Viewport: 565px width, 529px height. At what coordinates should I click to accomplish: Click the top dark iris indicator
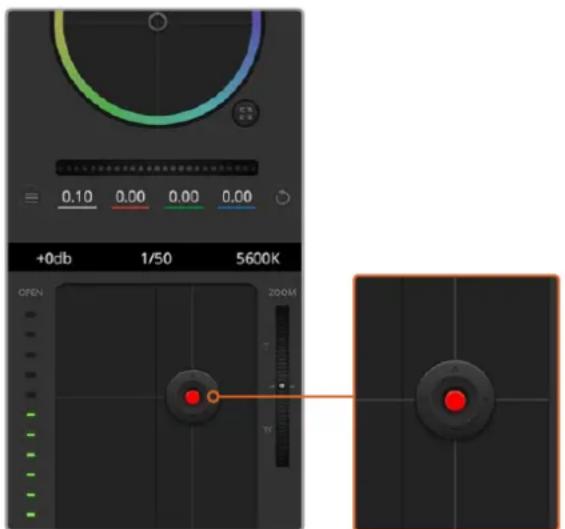(31, 315)
